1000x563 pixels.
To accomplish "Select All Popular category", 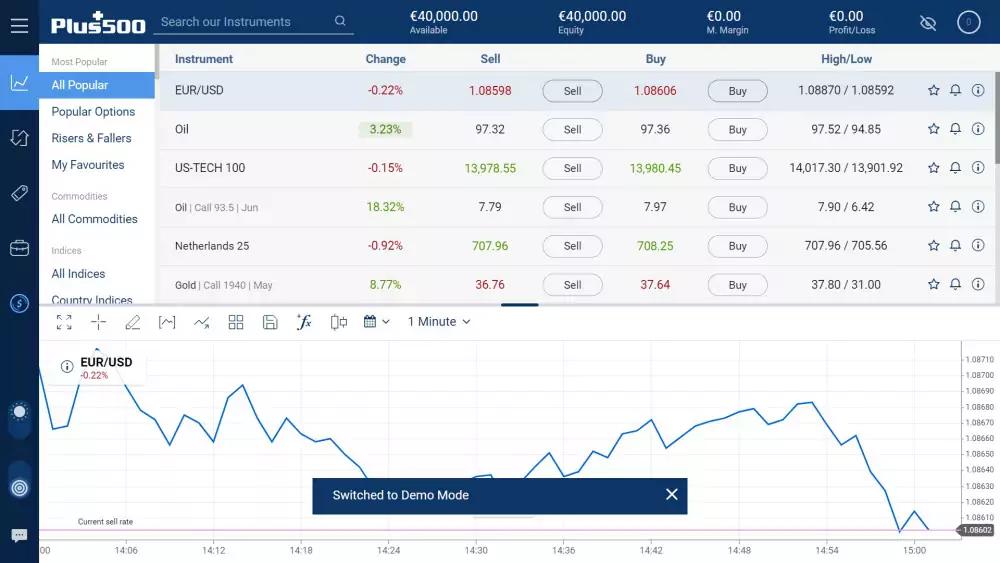I will point(97,85).
